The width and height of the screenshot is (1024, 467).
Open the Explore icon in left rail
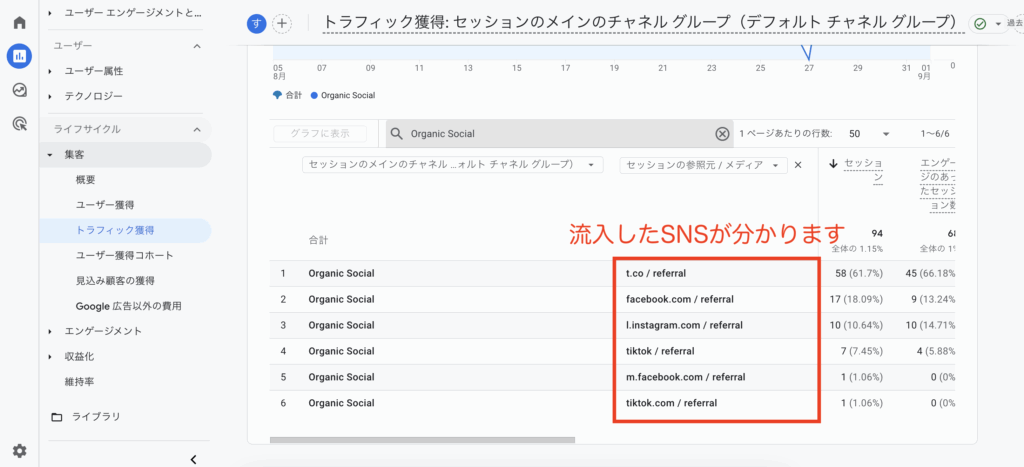(20, 90)
